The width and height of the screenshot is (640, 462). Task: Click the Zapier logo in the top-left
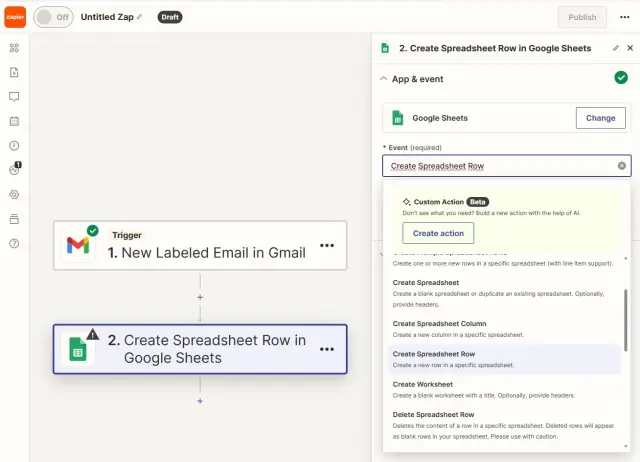point(14,17)
